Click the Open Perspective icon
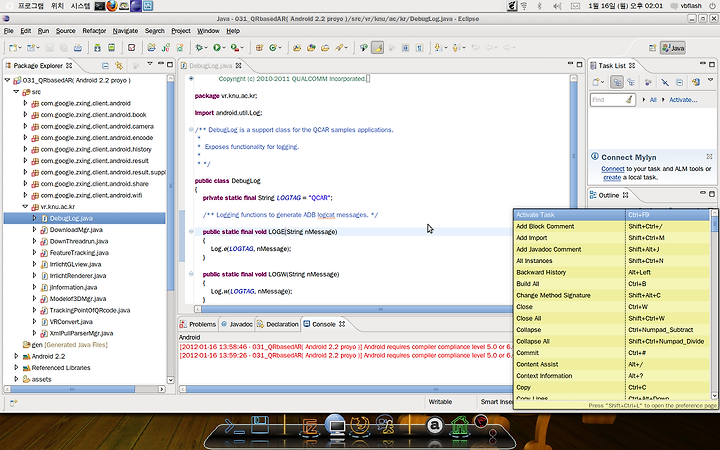Image resolution: width=720 pixels, height=450 pixels. 652,48
